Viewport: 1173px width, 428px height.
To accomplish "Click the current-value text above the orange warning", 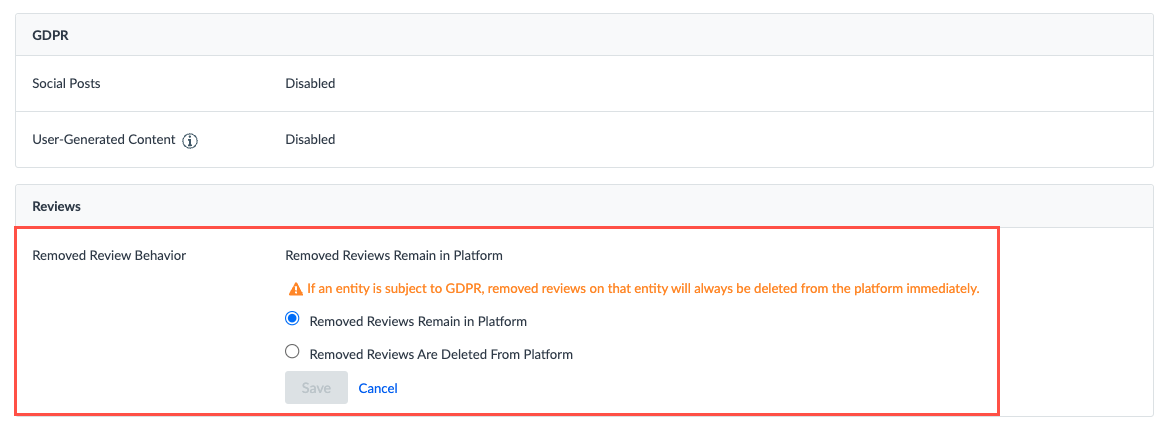I will [x=393, y=255].
